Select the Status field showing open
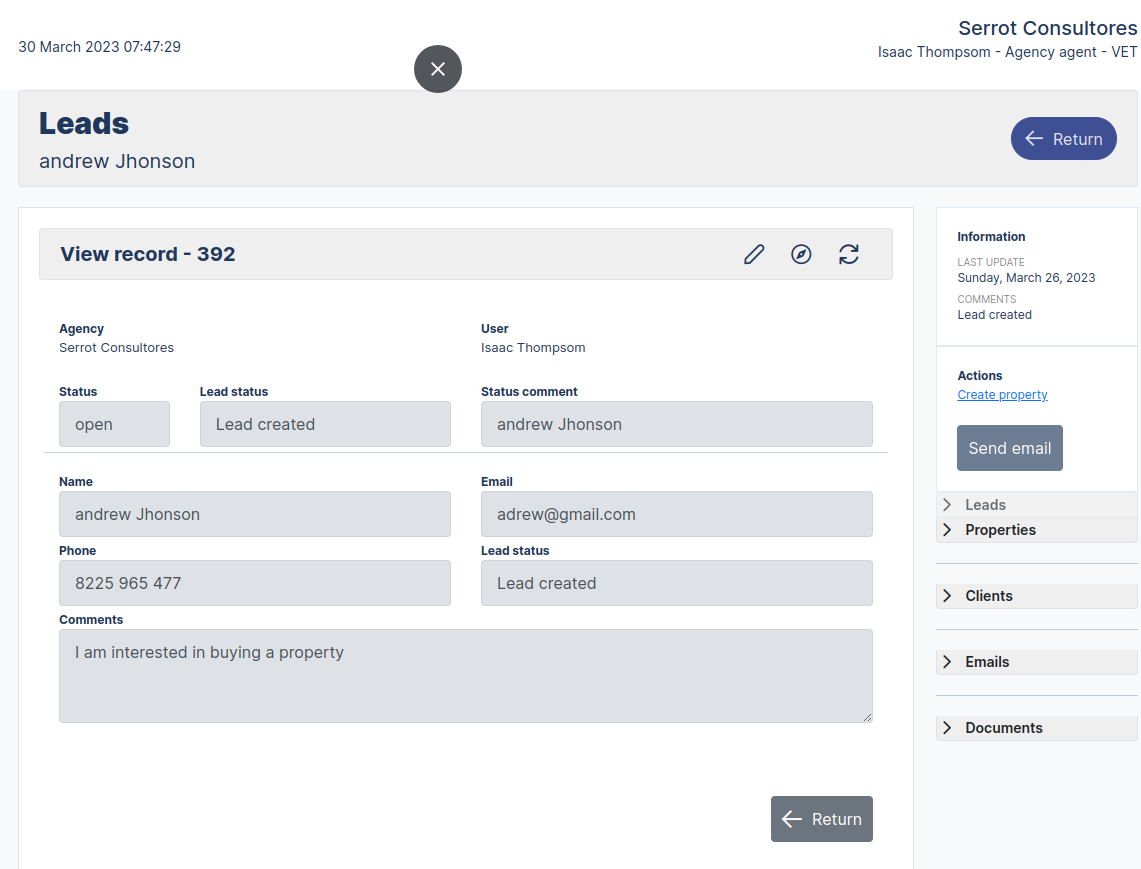 coord(114,424)
